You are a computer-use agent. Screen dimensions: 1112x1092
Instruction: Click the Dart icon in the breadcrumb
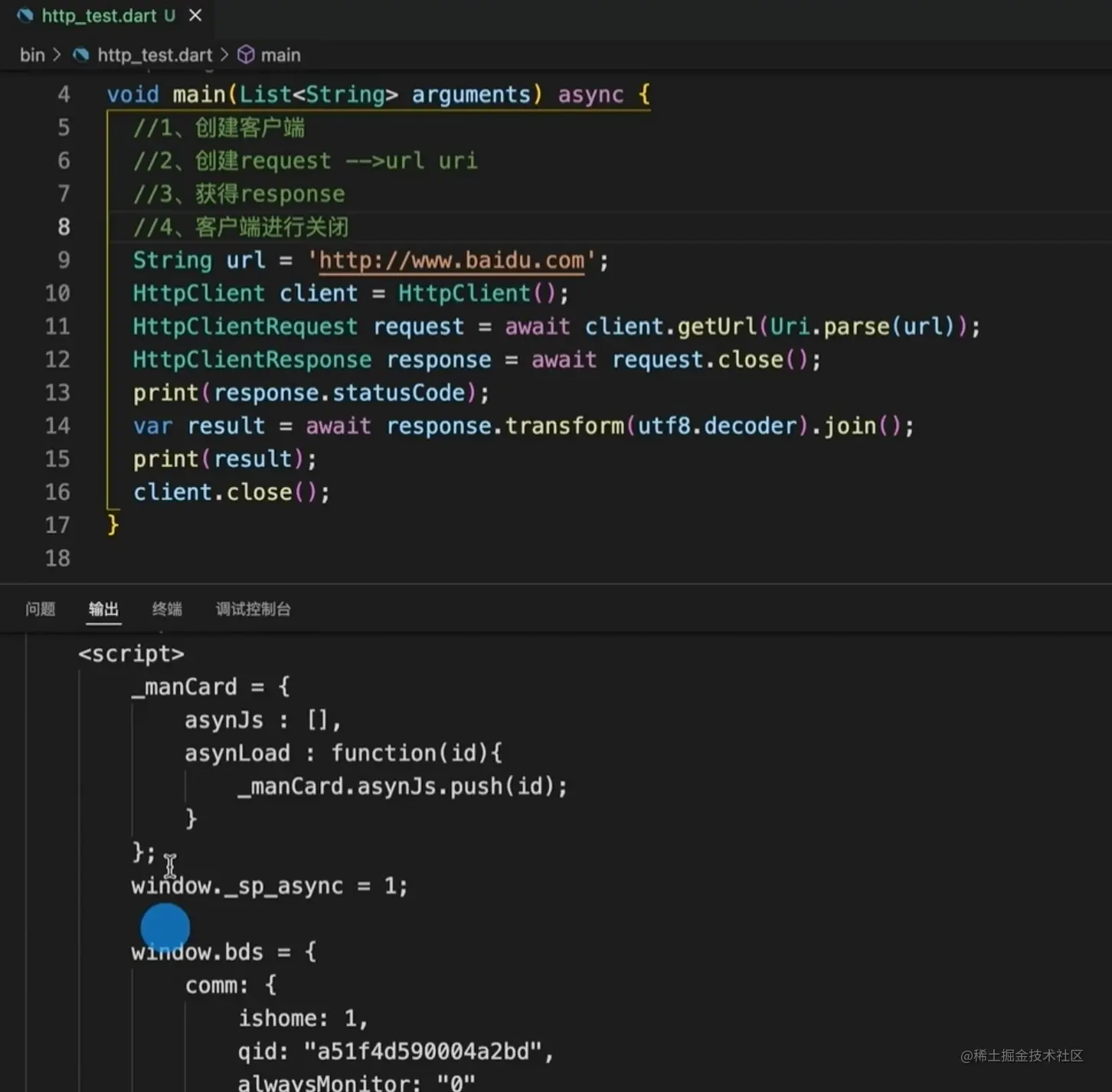click(x=81, y=55)
